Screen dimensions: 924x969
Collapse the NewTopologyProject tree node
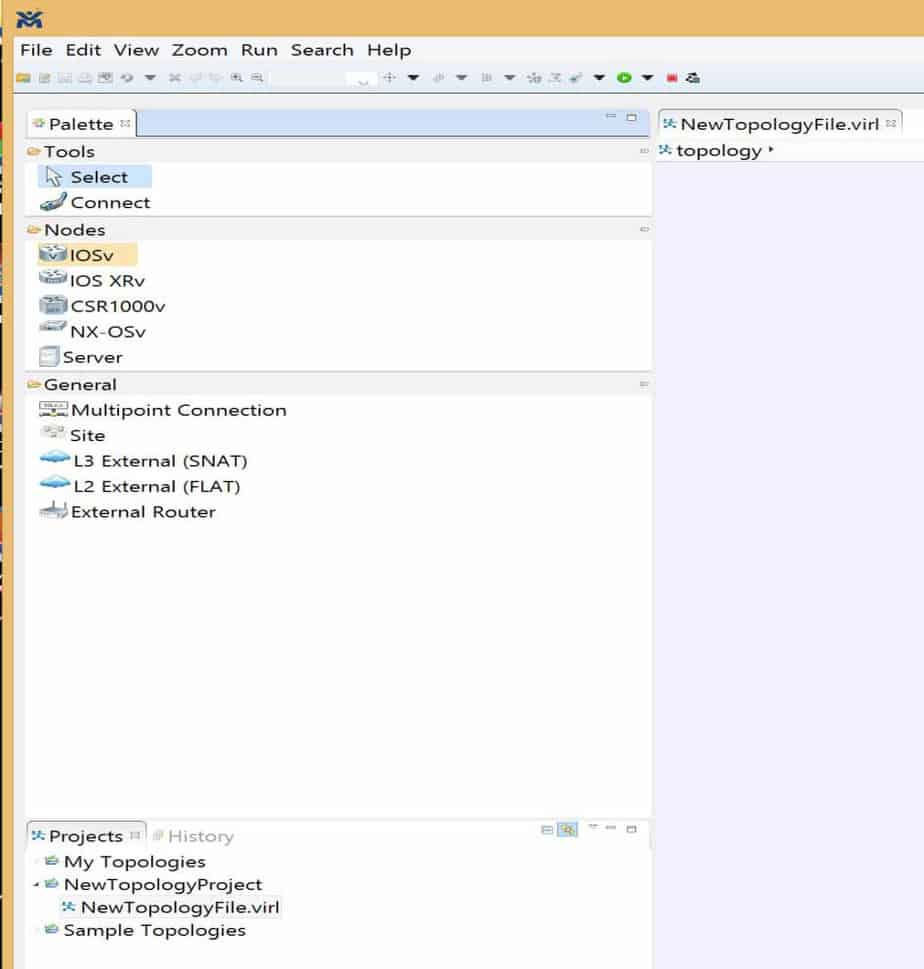[x=36, y=884]
